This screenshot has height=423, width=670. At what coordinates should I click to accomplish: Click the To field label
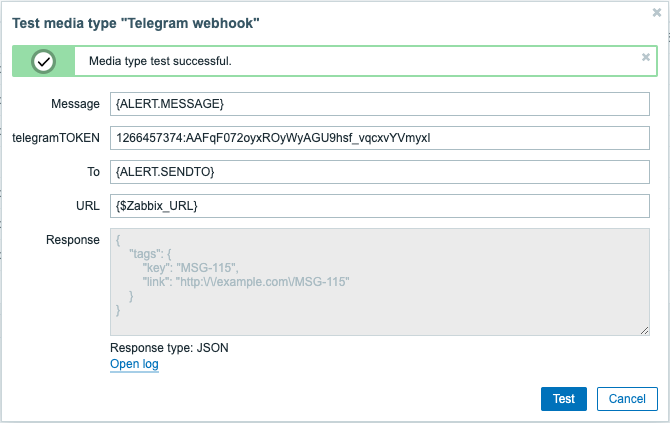tap(94, 172)
